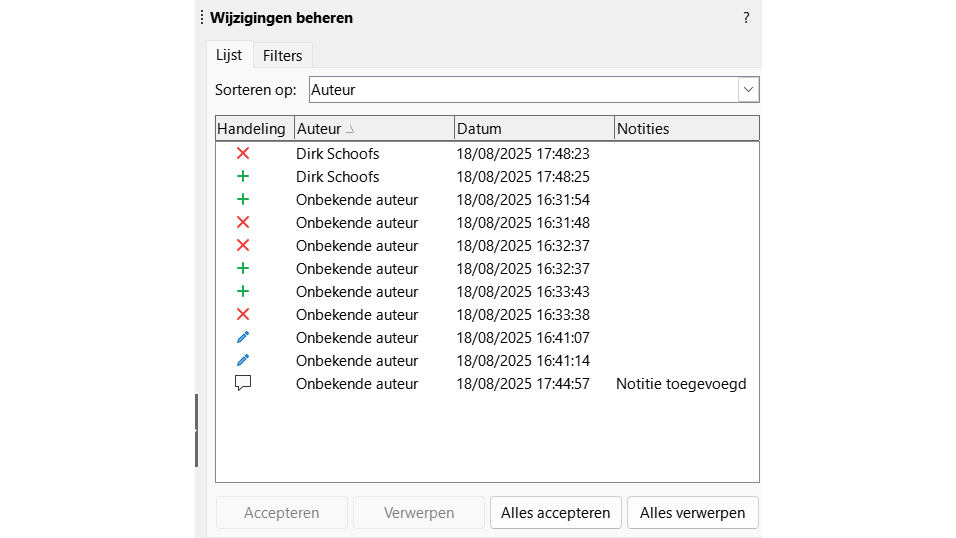Click the red deletion icon dated 16:33:38
This screenshot has height=538, width=956.
pyautogui.click(x=243, y=315)
